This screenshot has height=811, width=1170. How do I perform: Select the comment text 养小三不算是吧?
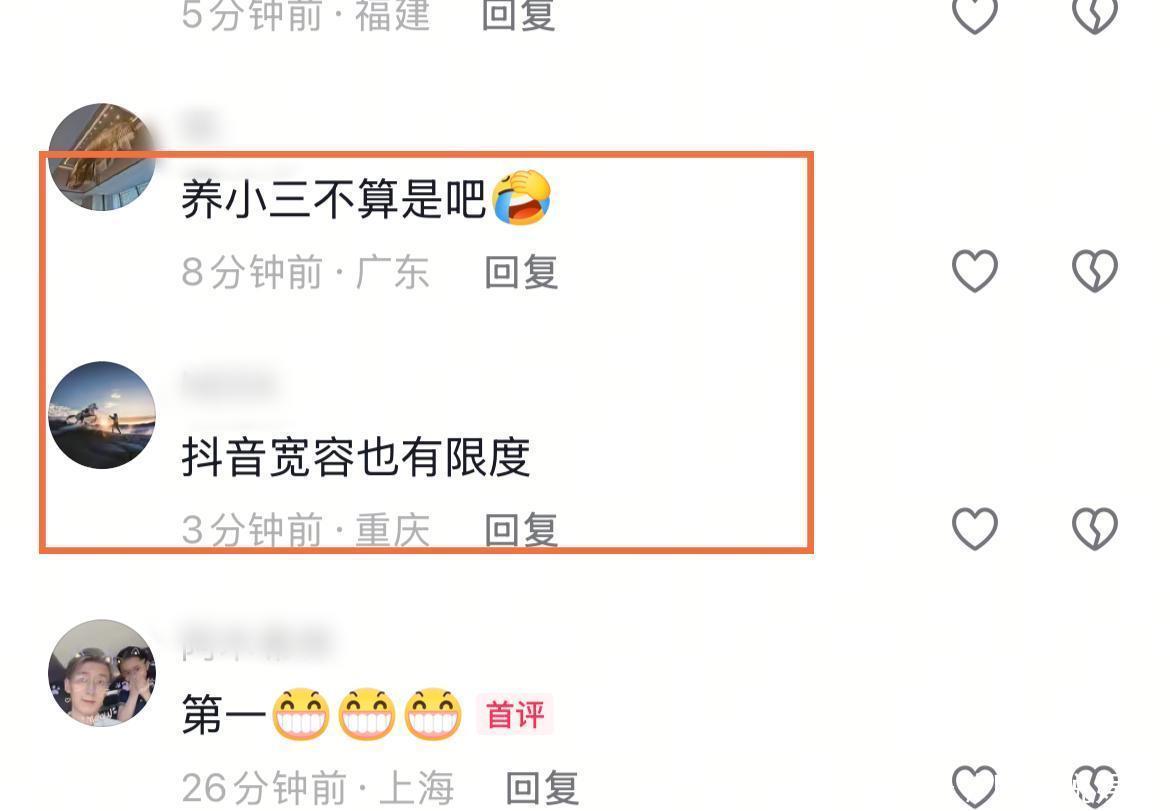[x=334, y=199]
